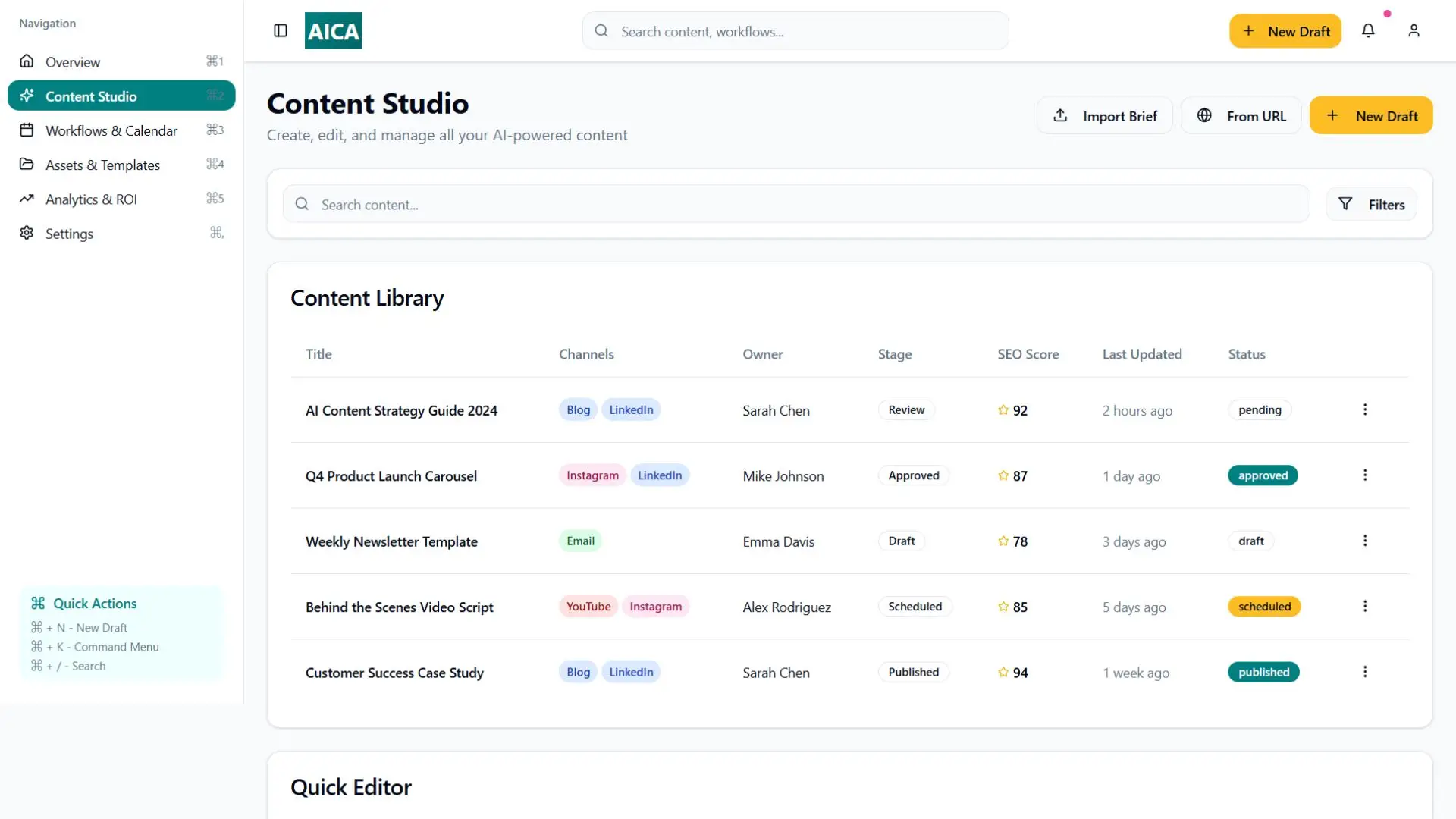Image resolution: width=1456 pixels, height=819 pixels.
Task: Focus the global search content, workflows field
Action: coord(795,31)
